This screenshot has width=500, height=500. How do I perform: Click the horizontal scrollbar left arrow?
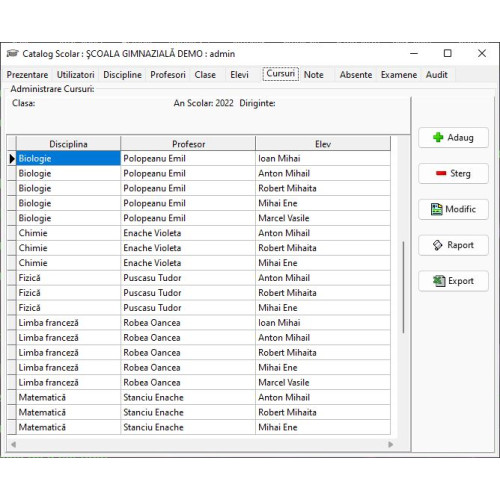(13, 444)
